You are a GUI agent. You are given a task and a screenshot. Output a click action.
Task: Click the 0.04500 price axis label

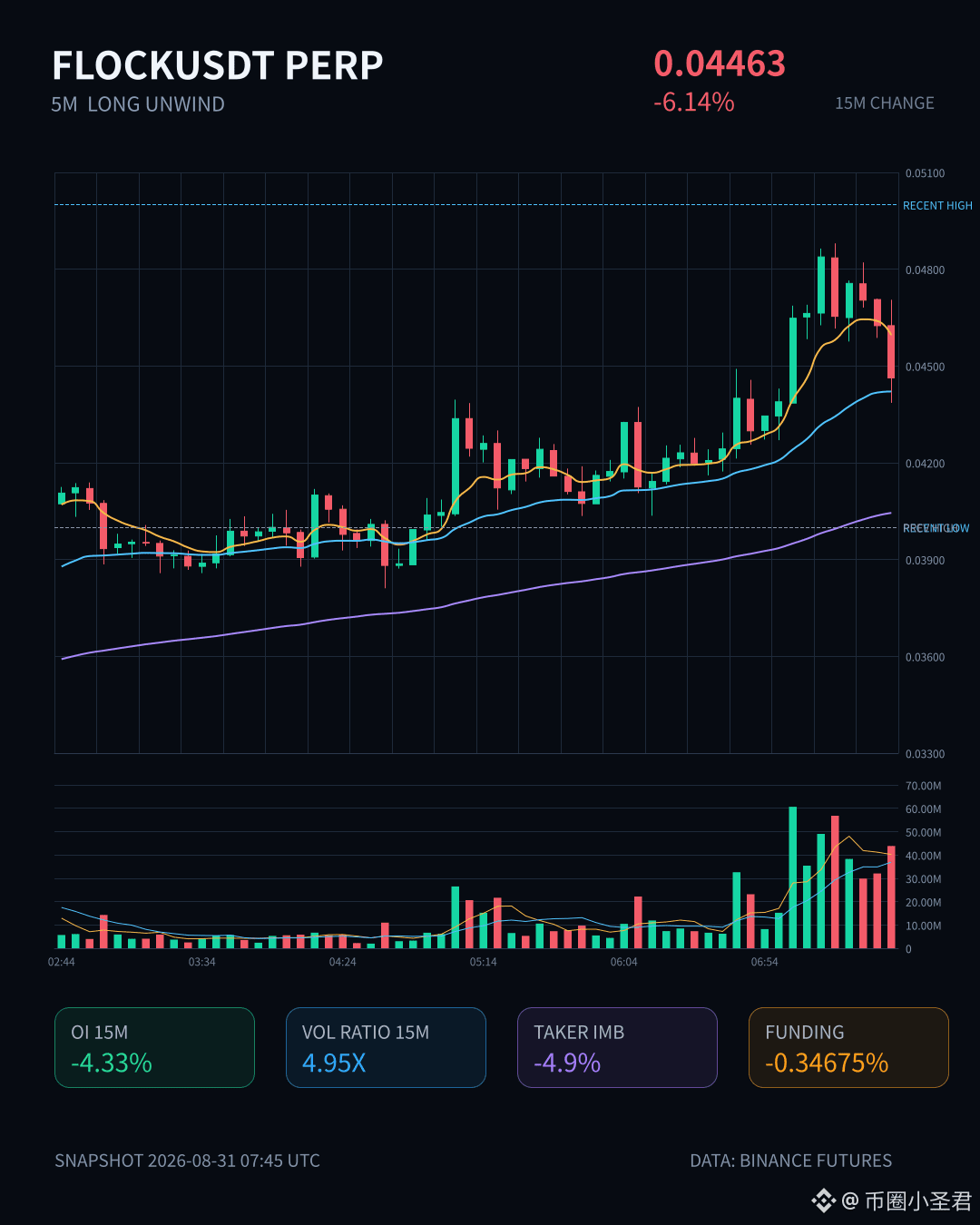(925, 367)
